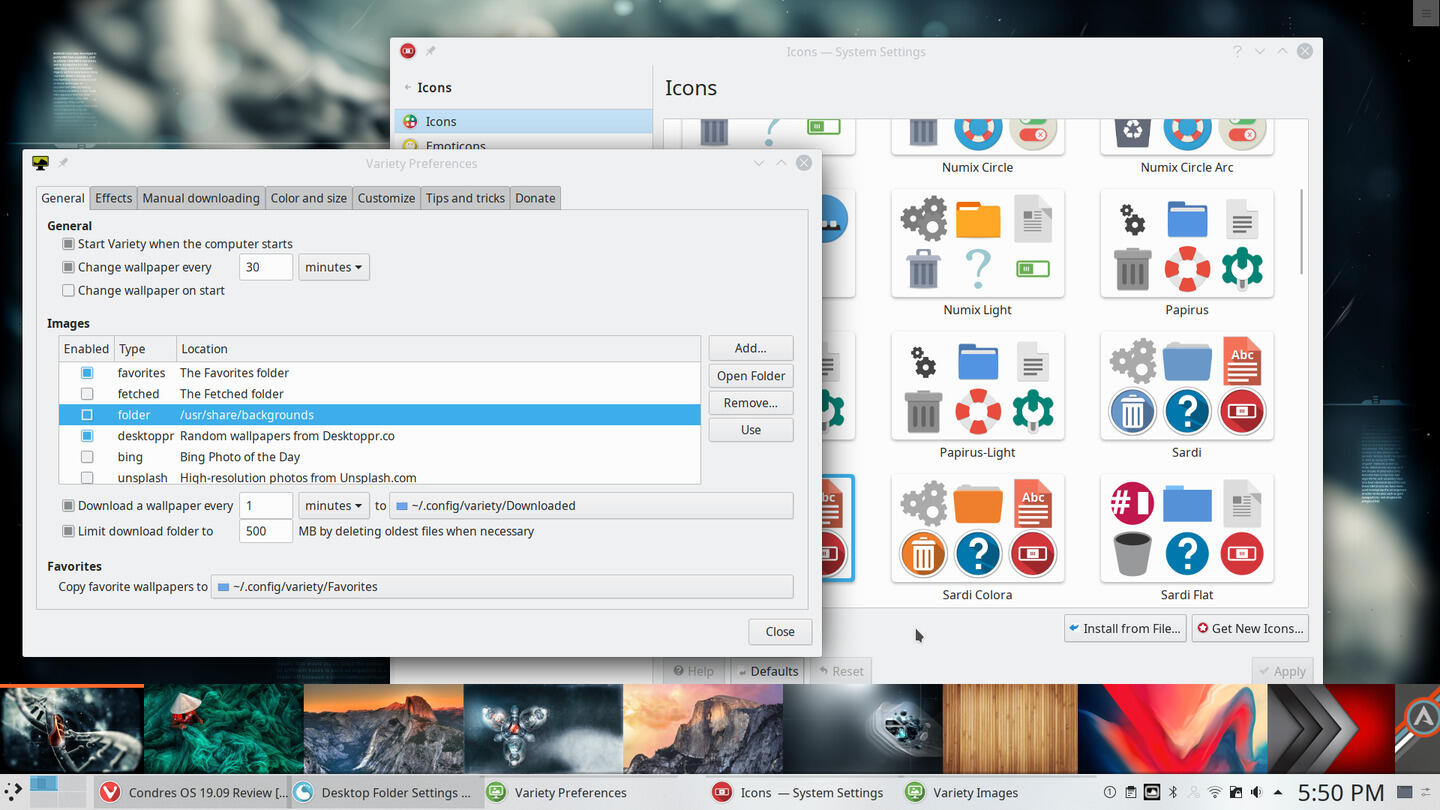The width and height of the screenshot is (1440, 810).
Task: Open the notifications tray icon
Action: pos(1110,793)
